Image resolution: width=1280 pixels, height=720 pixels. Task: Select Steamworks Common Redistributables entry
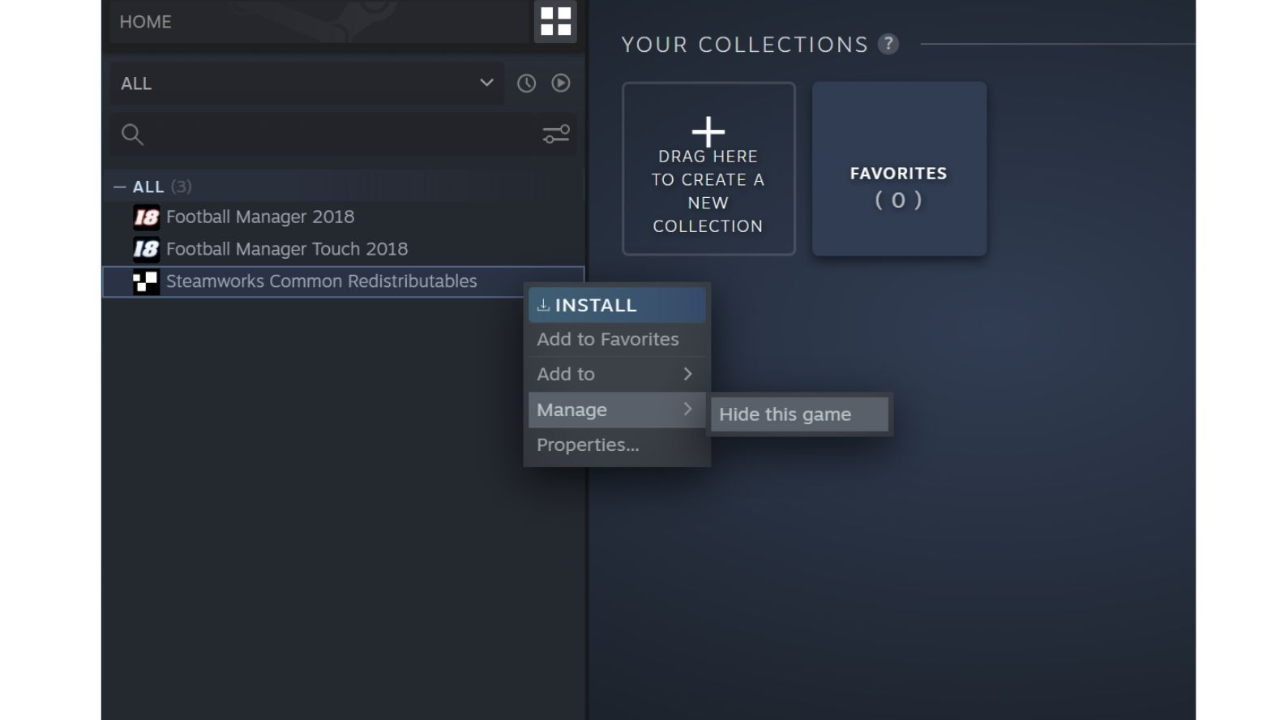[x=343, y=282]
